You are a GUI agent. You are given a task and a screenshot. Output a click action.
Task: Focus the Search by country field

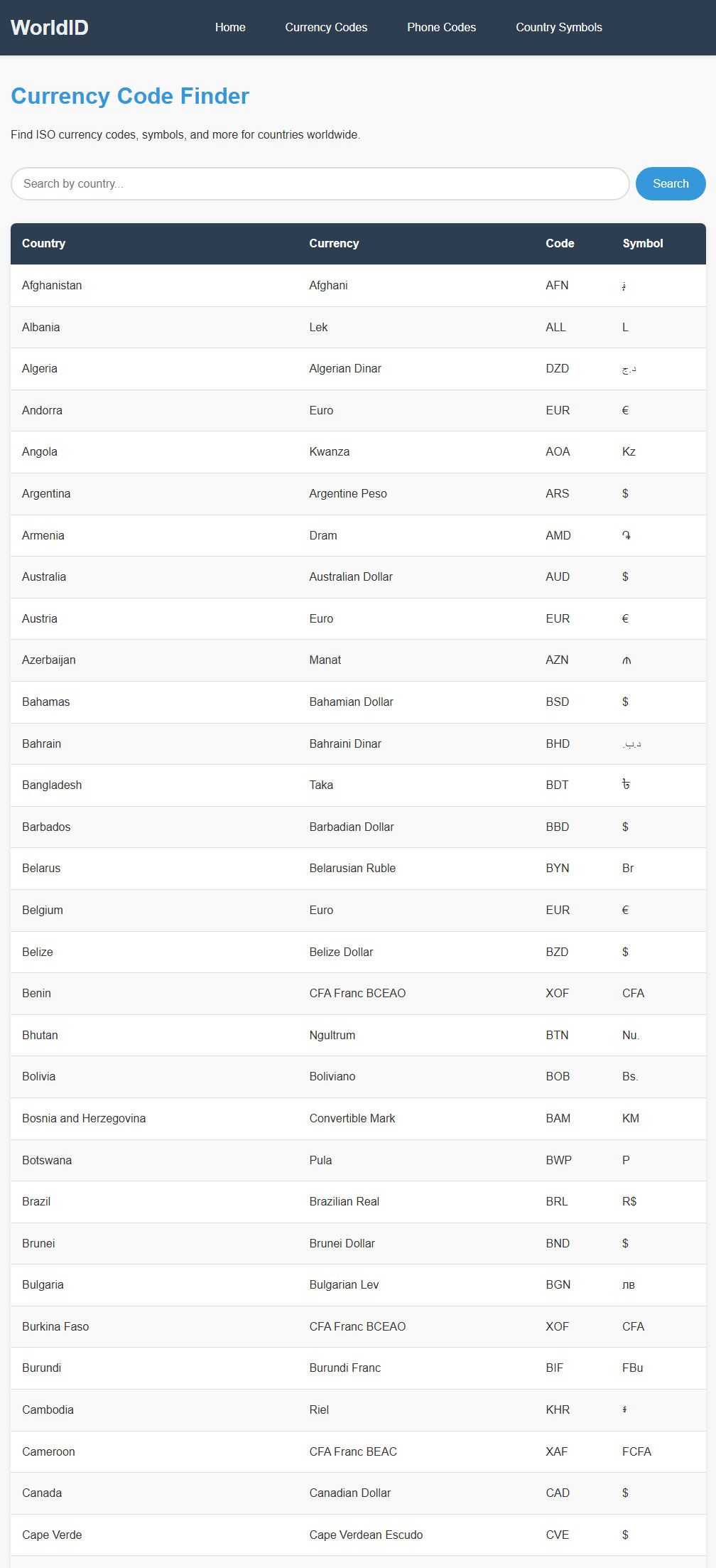[320, 184]
